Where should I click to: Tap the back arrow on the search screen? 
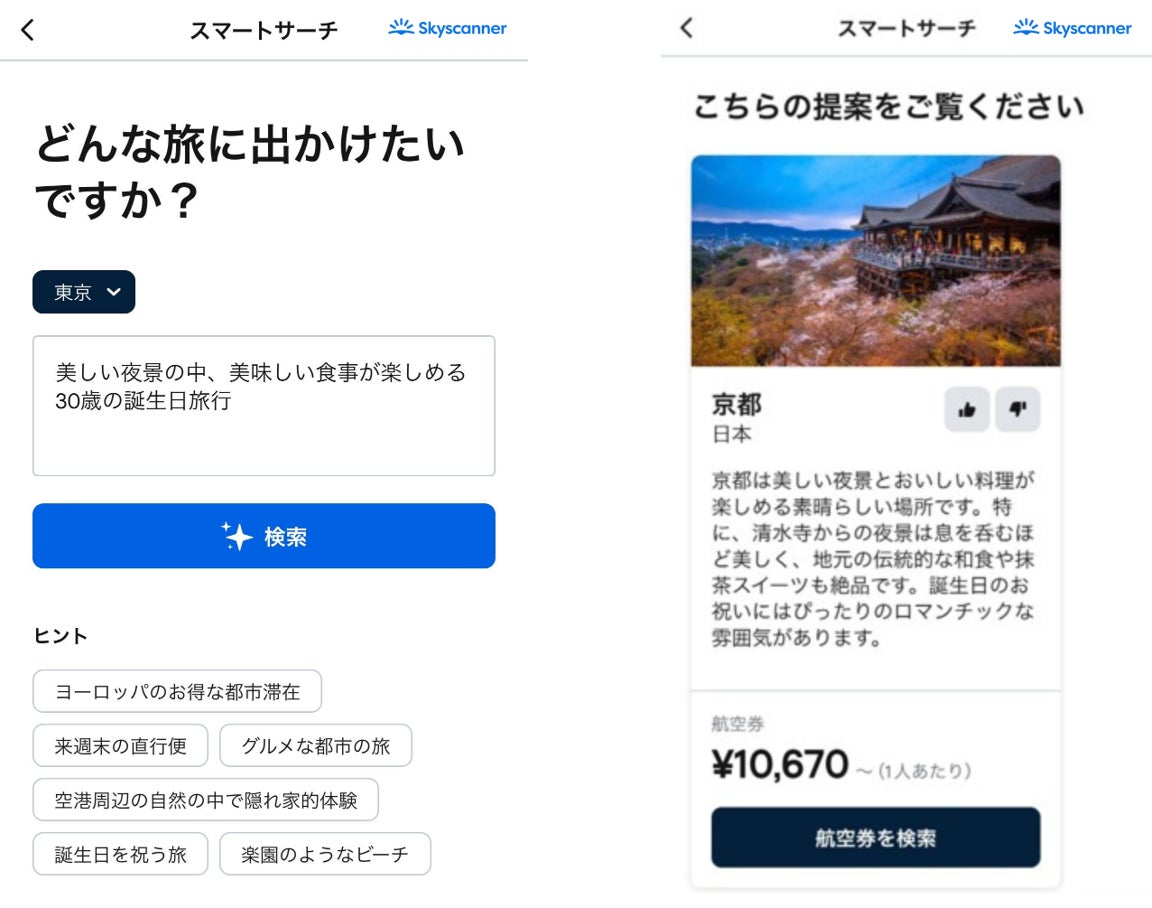coord(28,30)
